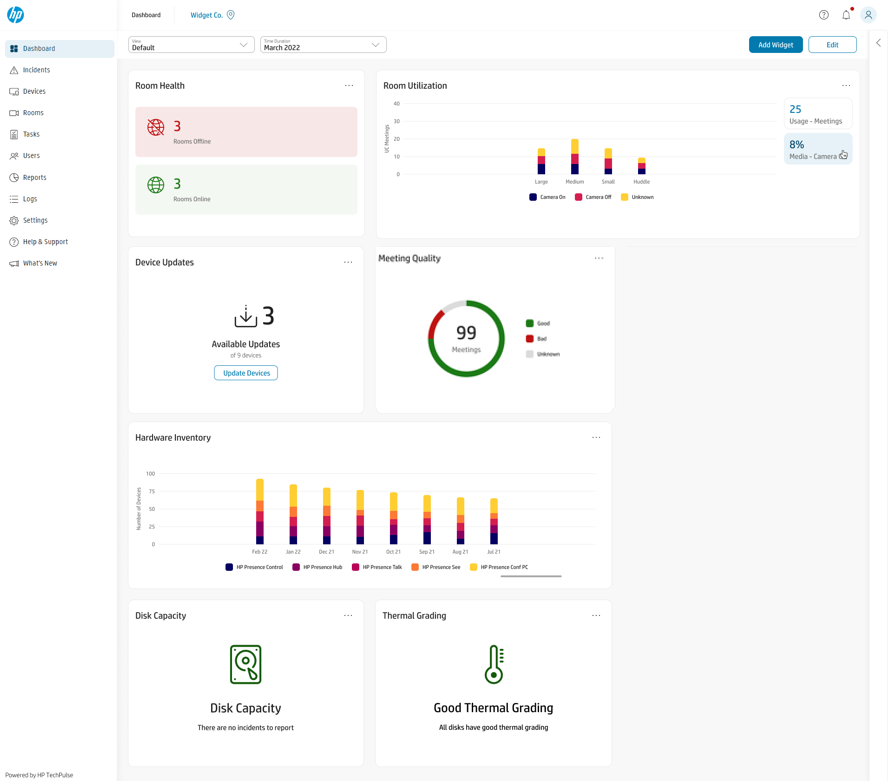The height and width of the screenshot is (781, 892).
Task: Click the HP logo icon
Action: [x=15, y=15]
